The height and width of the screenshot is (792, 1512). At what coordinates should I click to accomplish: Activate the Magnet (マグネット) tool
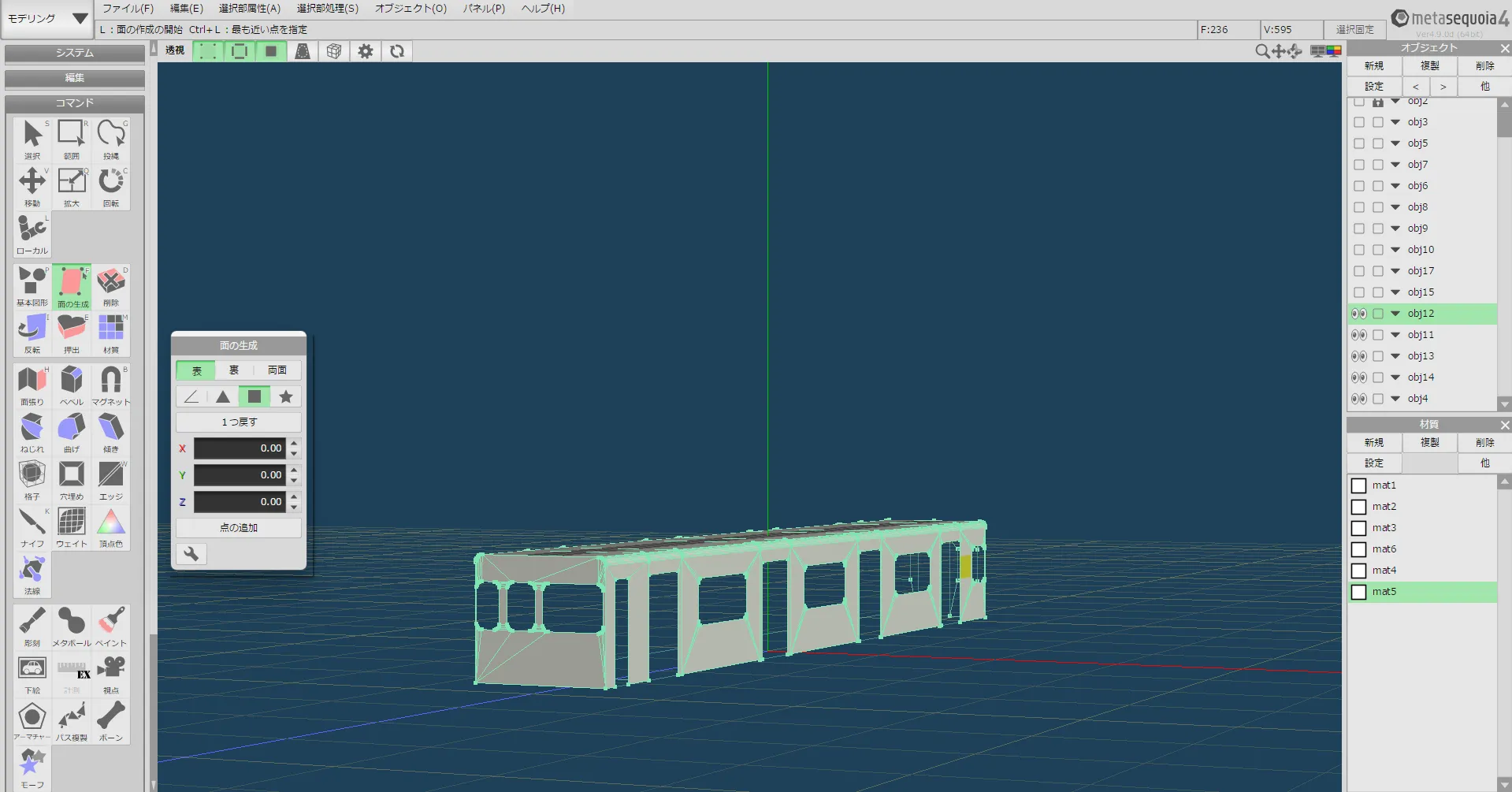click(x=110, y=385)
